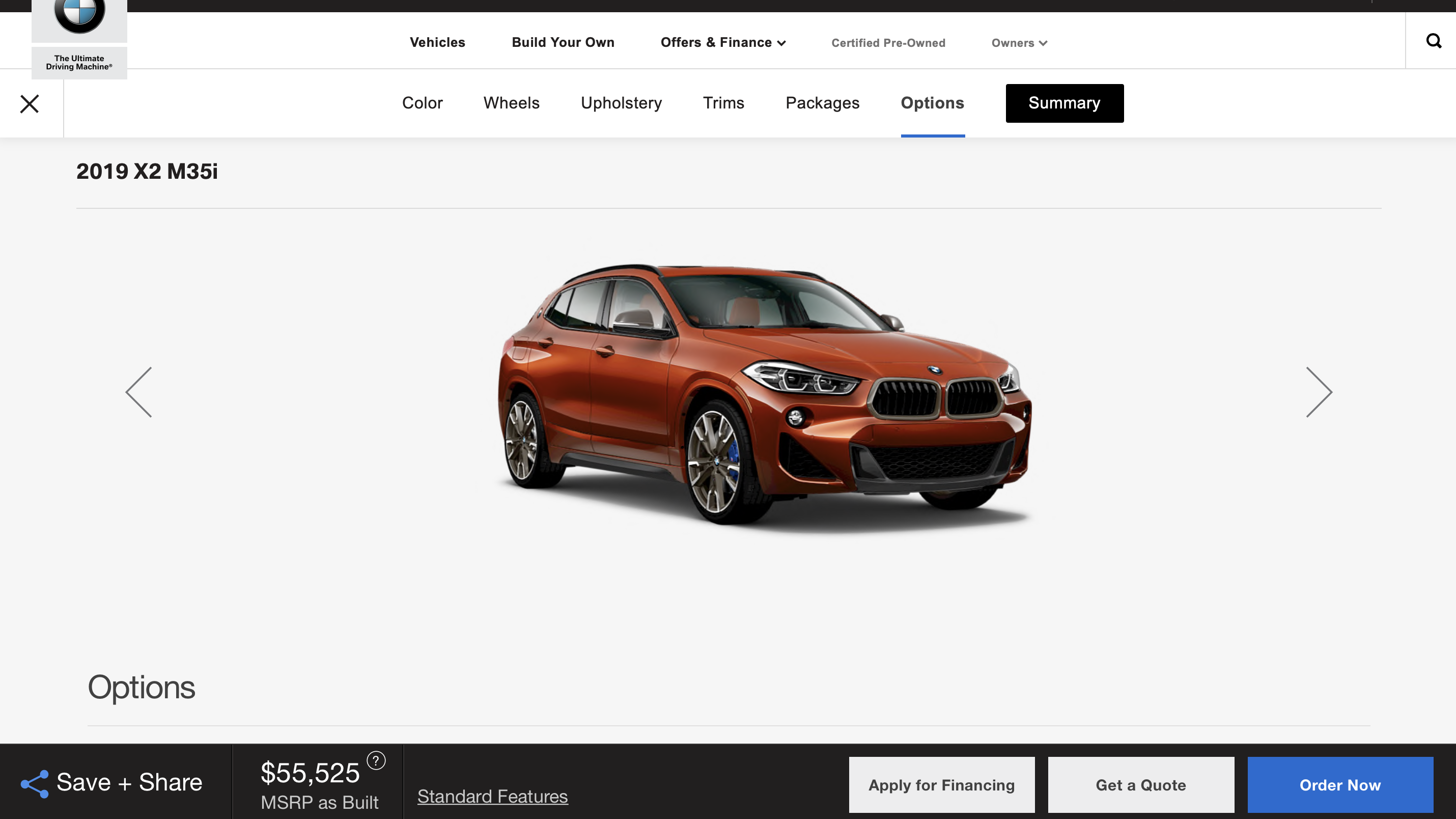Viewport: 1456px width, 819px height.
Task: Expand the Offers & Finance dropdown
Action: pyautogui.click(x=723, y=42)
